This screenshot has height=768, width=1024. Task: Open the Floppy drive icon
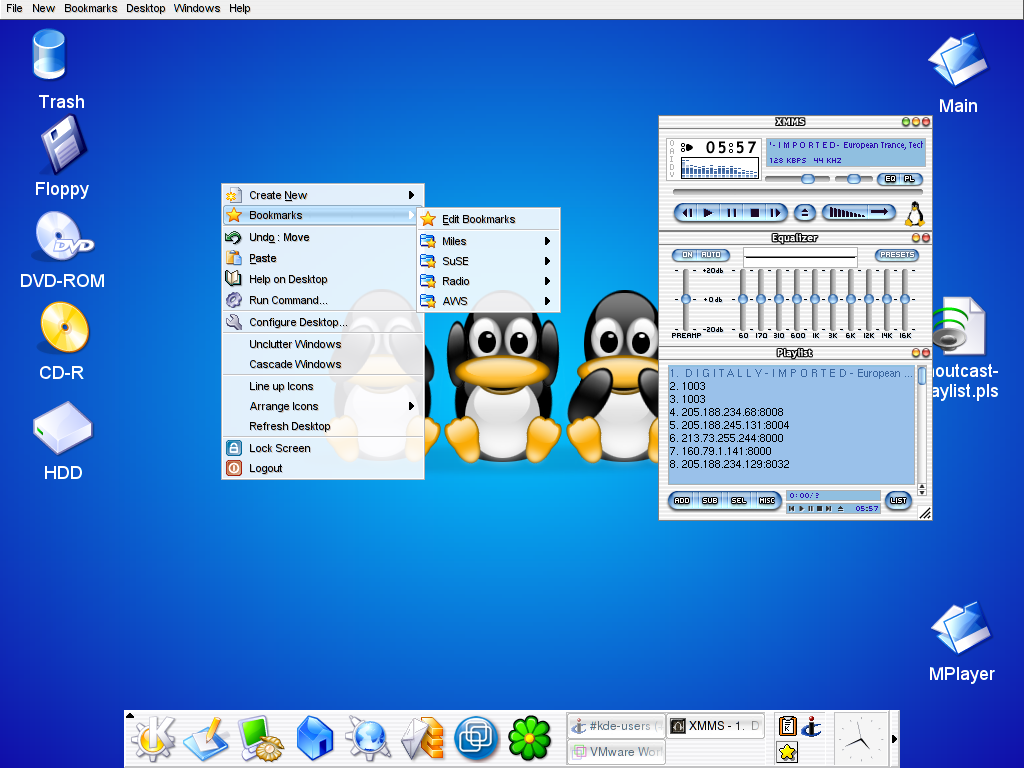click(x=63, y=144)
